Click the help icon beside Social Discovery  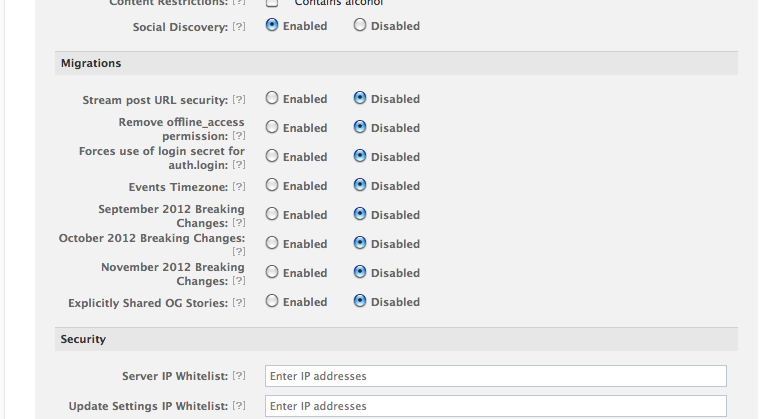point(238,27)
